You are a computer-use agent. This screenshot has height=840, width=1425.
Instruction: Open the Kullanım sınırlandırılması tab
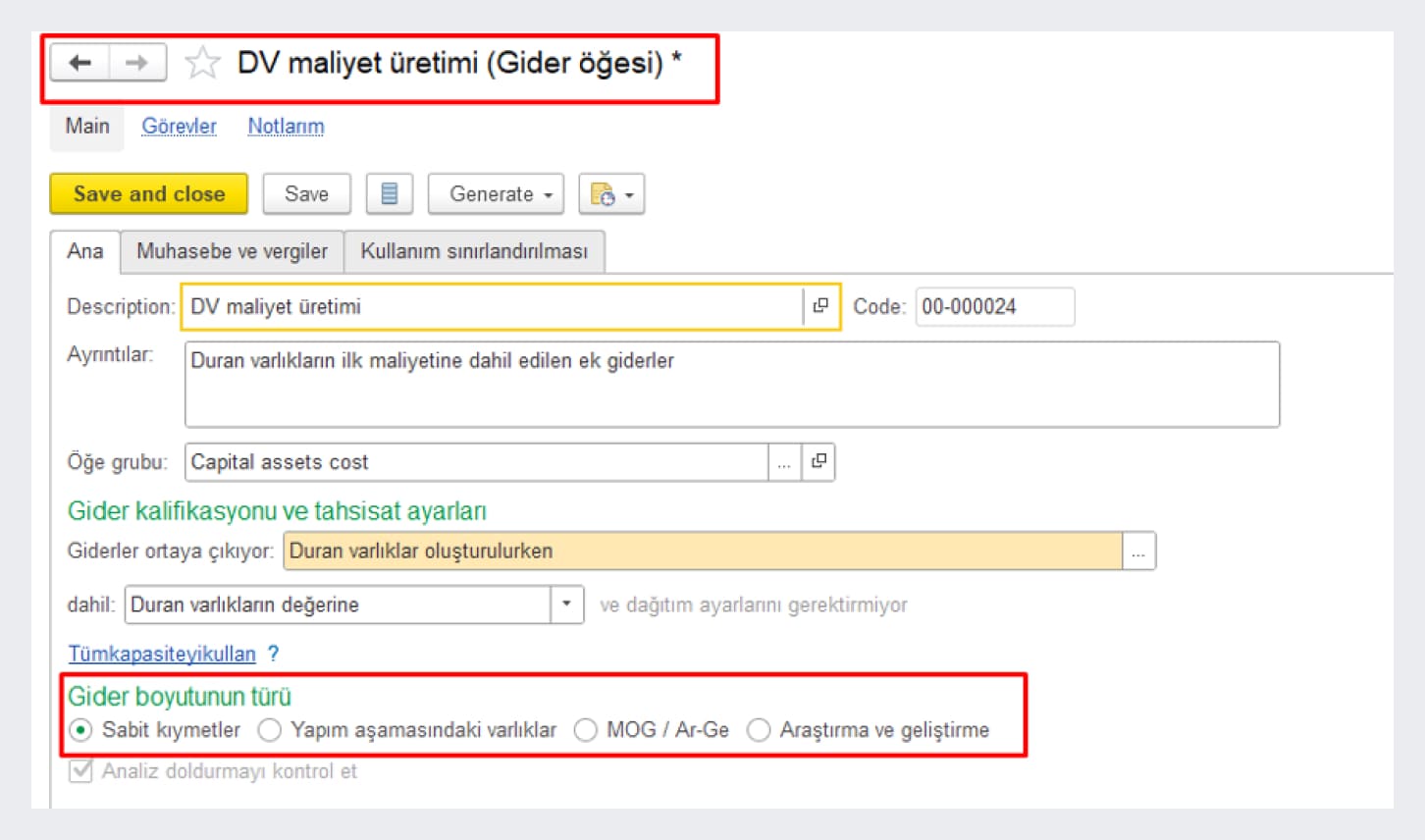(474, 251)
